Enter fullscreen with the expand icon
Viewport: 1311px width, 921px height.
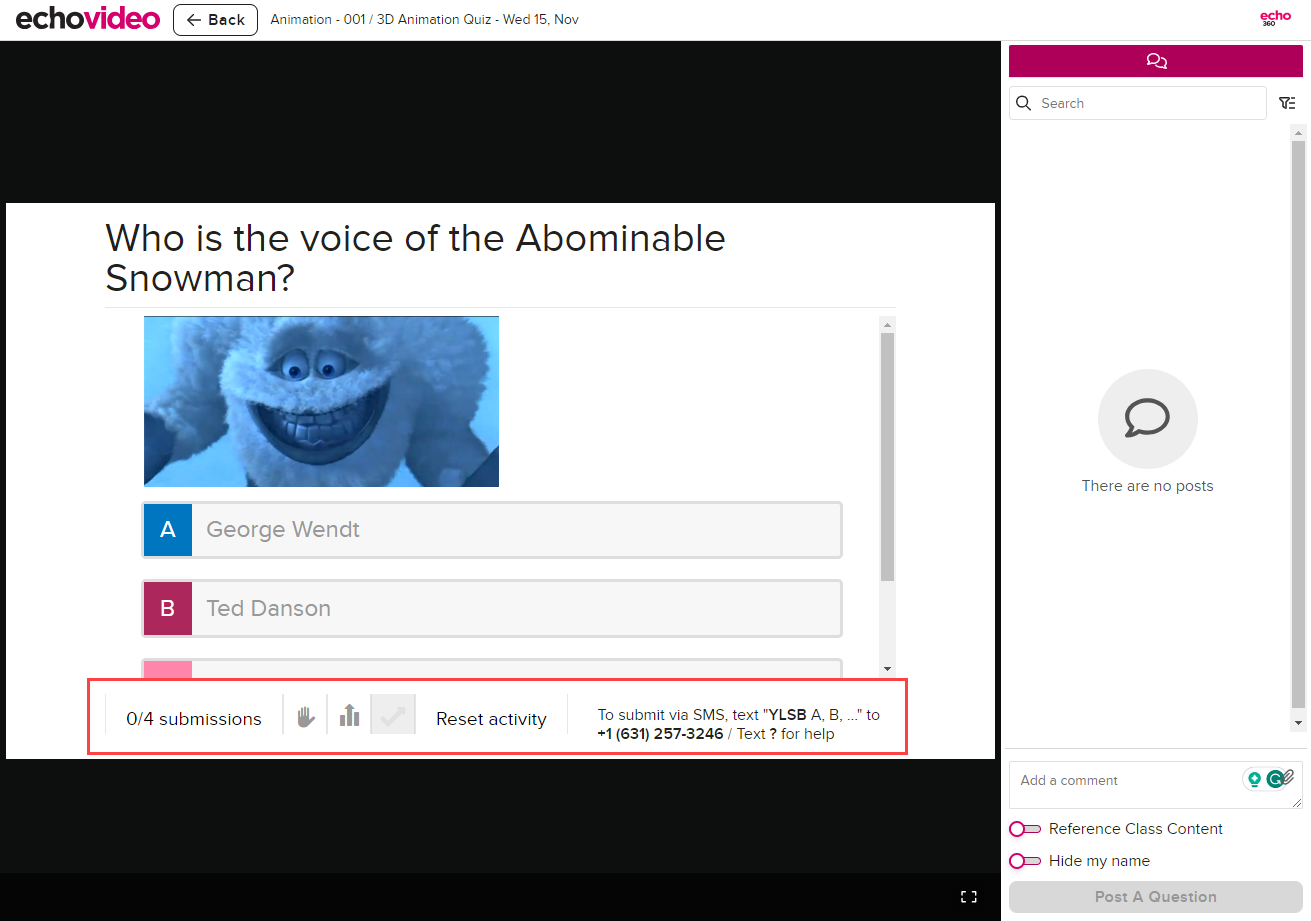pyautogui.click(x=968, y=897)
